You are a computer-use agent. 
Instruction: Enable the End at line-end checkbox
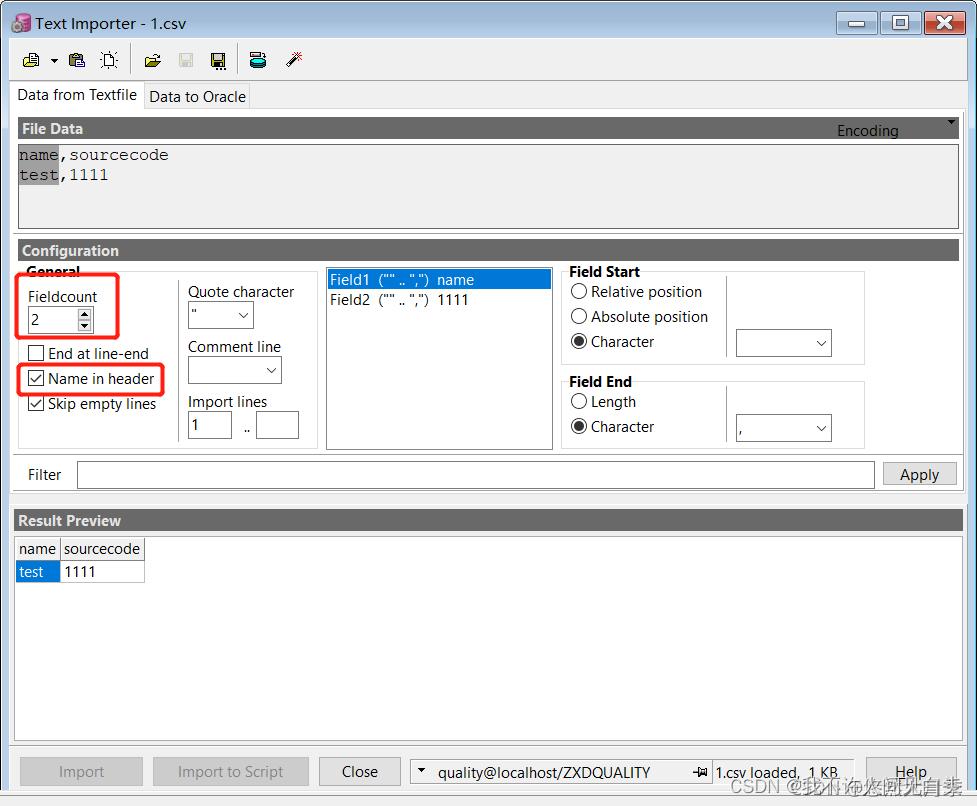coord(36,353)
